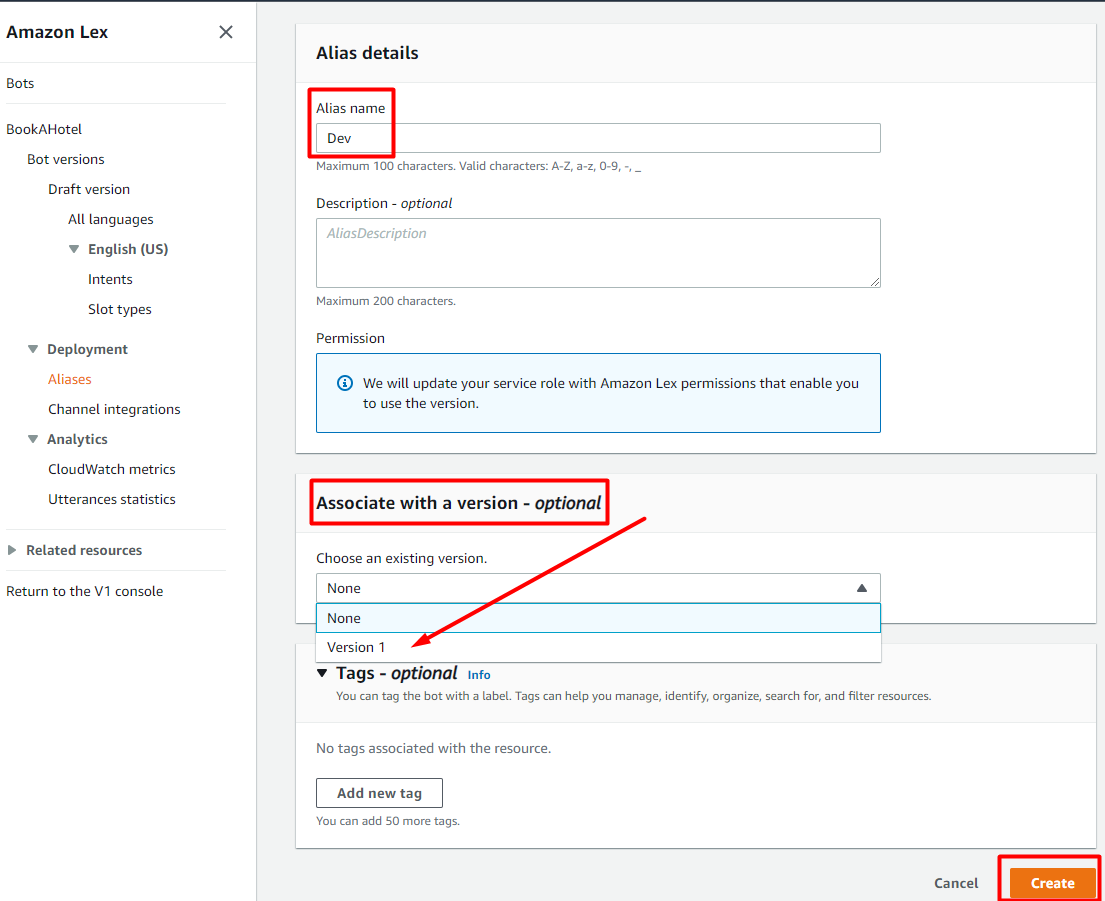The height and width of the screenshot is (901, 1105).
Task: View CloudWatch metrics
Action: [111, 468]
